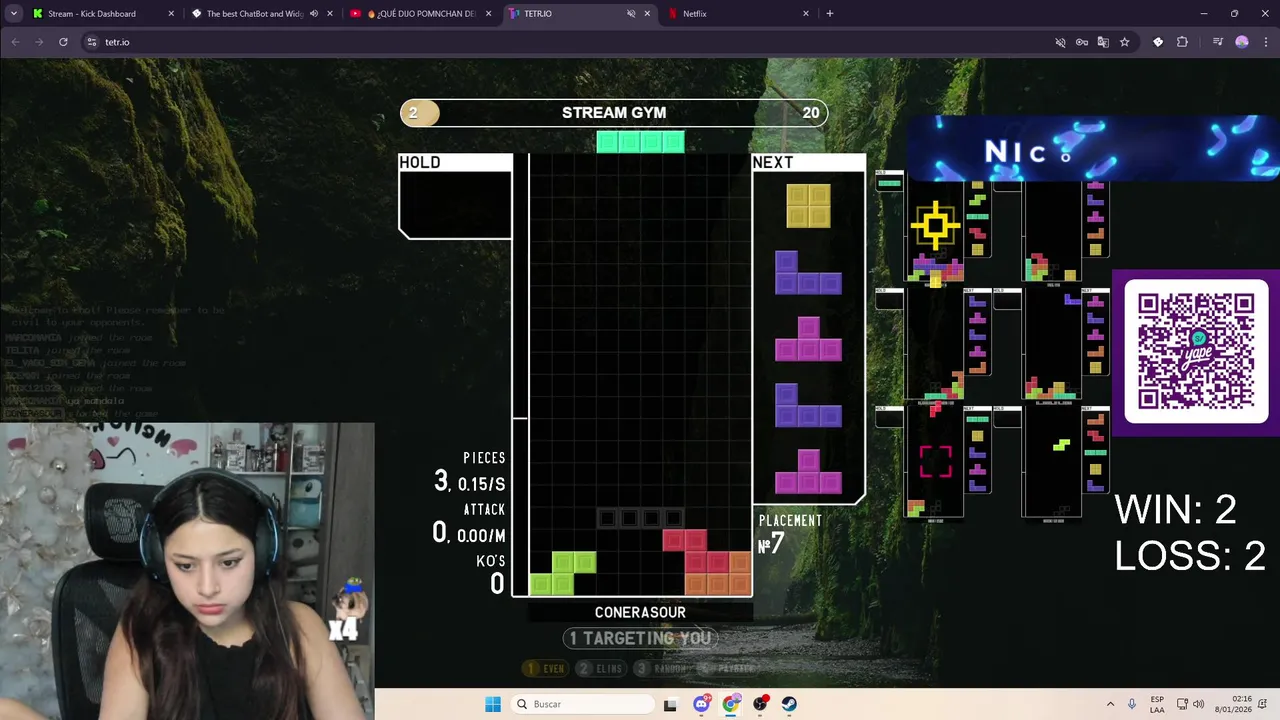This screenshot has height=720, width=1280.
Task: Open Steam from the taskbar
Action: click(x=790, y=704)
